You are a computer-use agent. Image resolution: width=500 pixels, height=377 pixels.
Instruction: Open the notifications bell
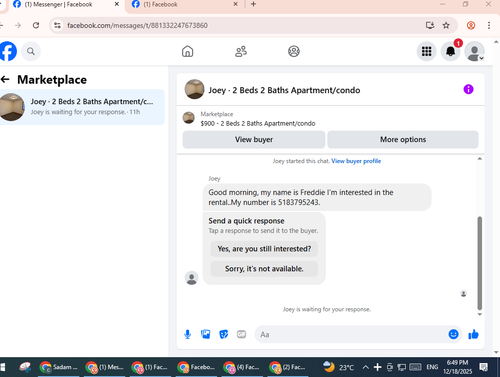(450, 51)
